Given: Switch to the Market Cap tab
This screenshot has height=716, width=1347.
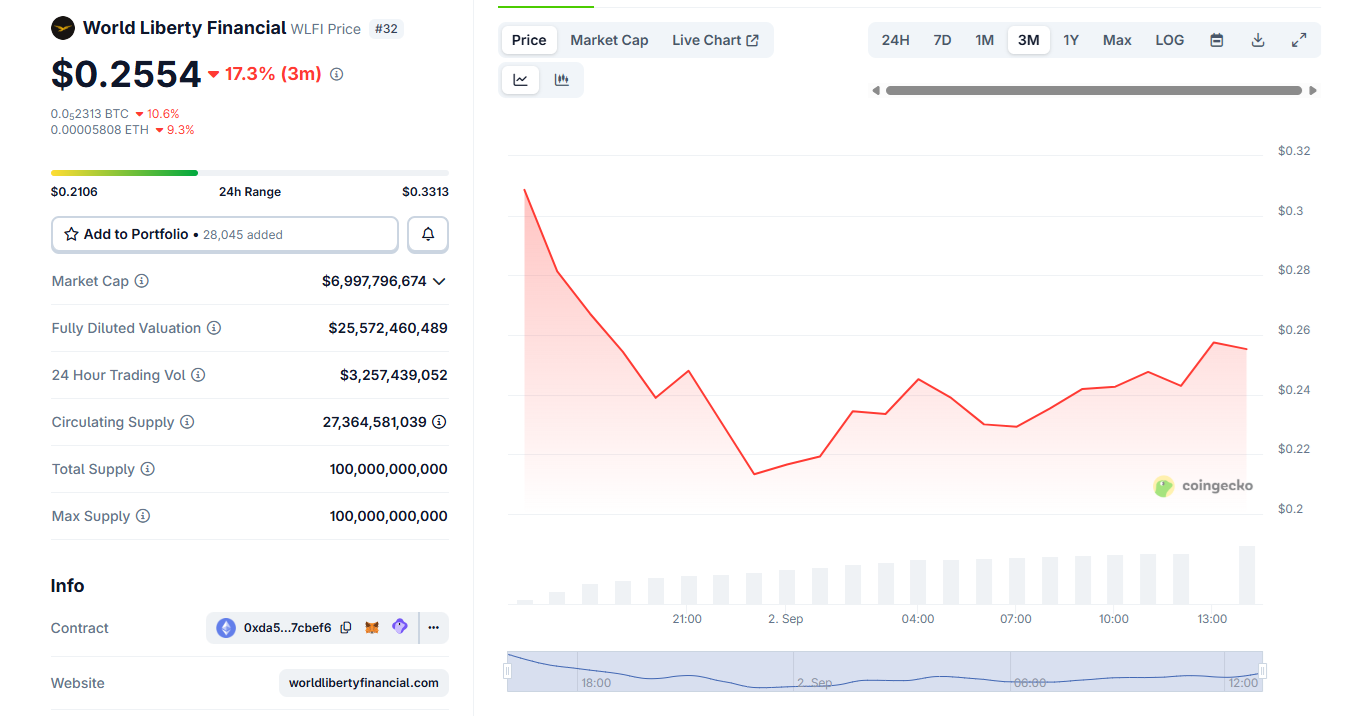Looking at the screenshot, I should (x=609, y=40).
